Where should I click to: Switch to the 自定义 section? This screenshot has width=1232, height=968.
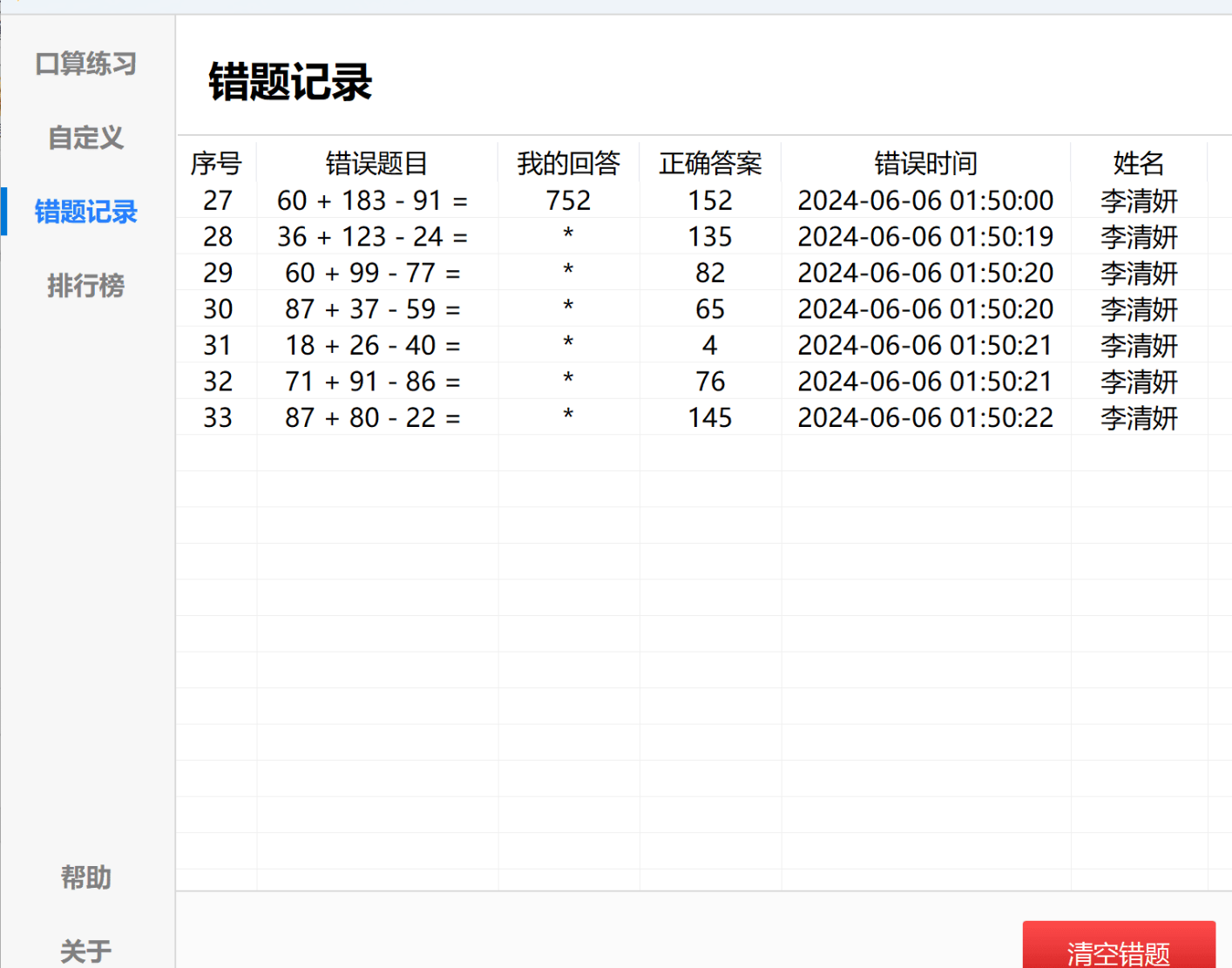pos(86,138)
